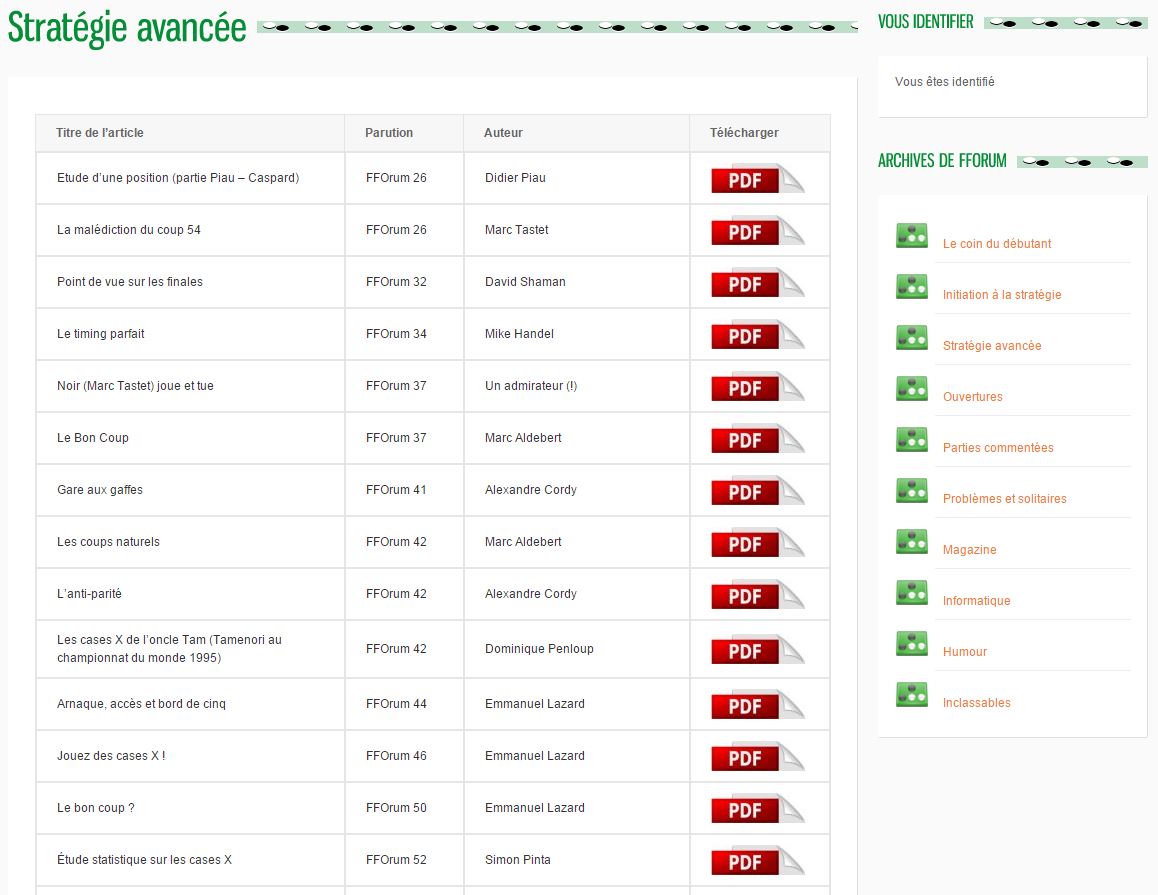
Task: Download PDF for La malédiction du coup 54
Action: tap(756, 231)
